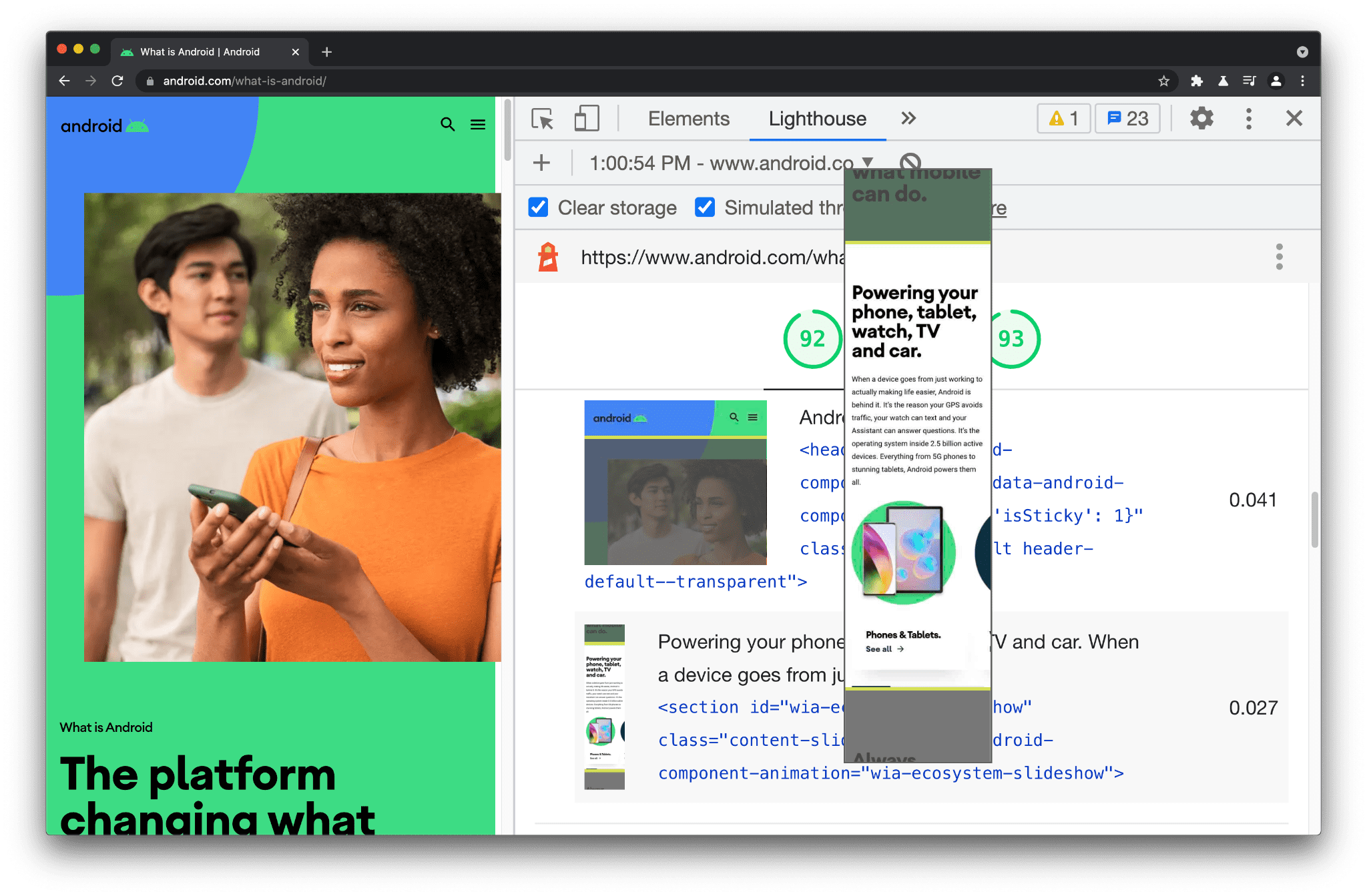Click the three-dot menu on audit row
Image resolution: width=1367 pixels, height=896 pixels.
(x=1279, y=256)
